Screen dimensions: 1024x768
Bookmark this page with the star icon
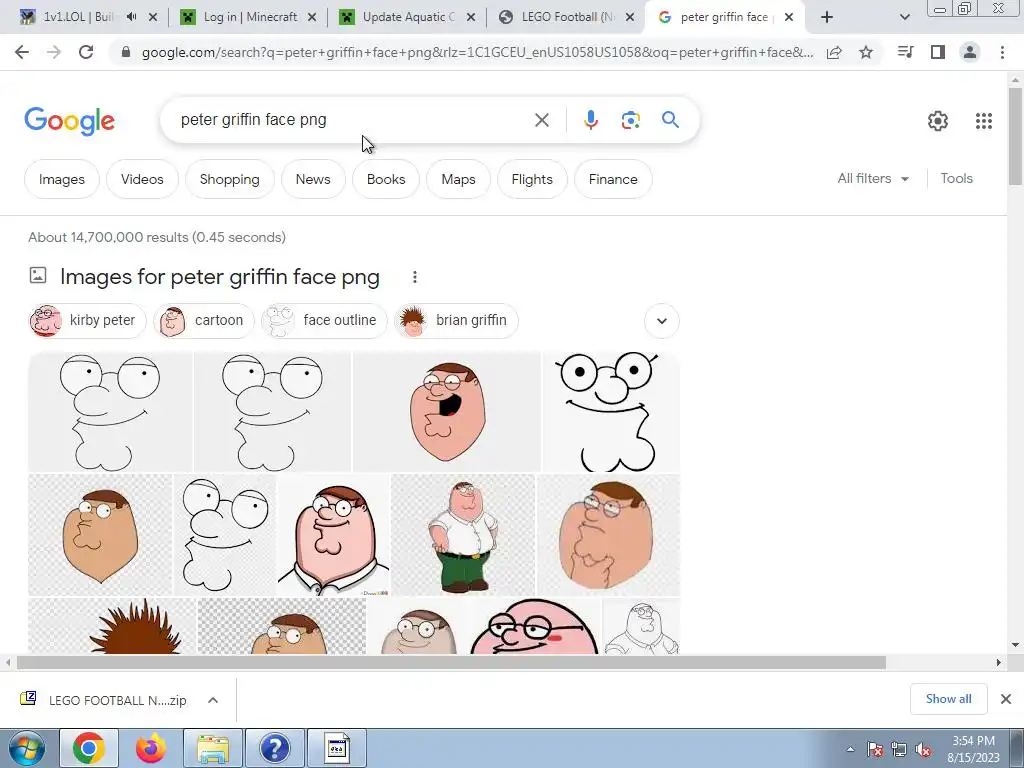coord(866,52)
